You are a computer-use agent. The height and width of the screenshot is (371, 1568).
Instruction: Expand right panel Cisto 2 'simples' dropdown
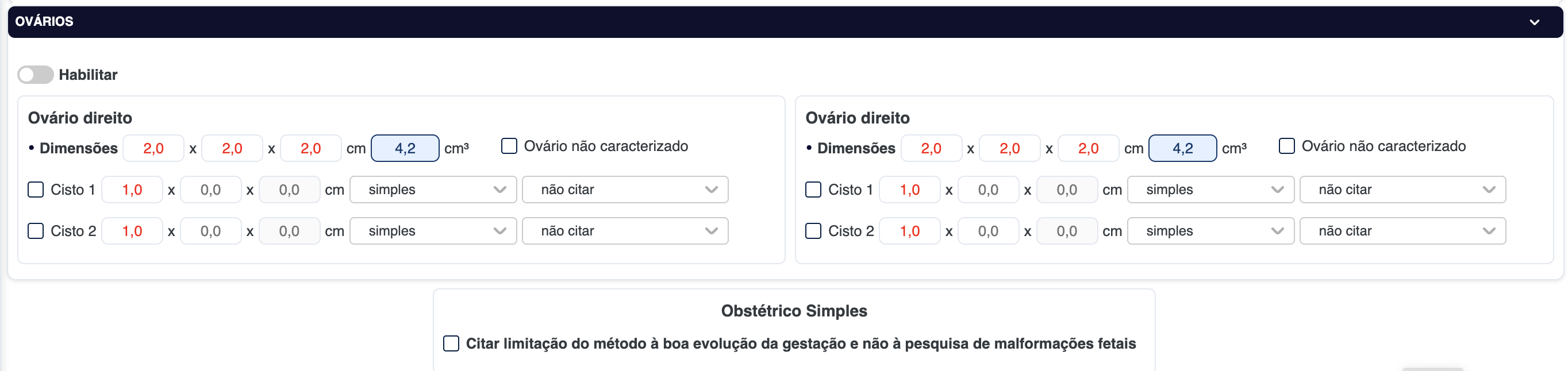pos(1210,231)
